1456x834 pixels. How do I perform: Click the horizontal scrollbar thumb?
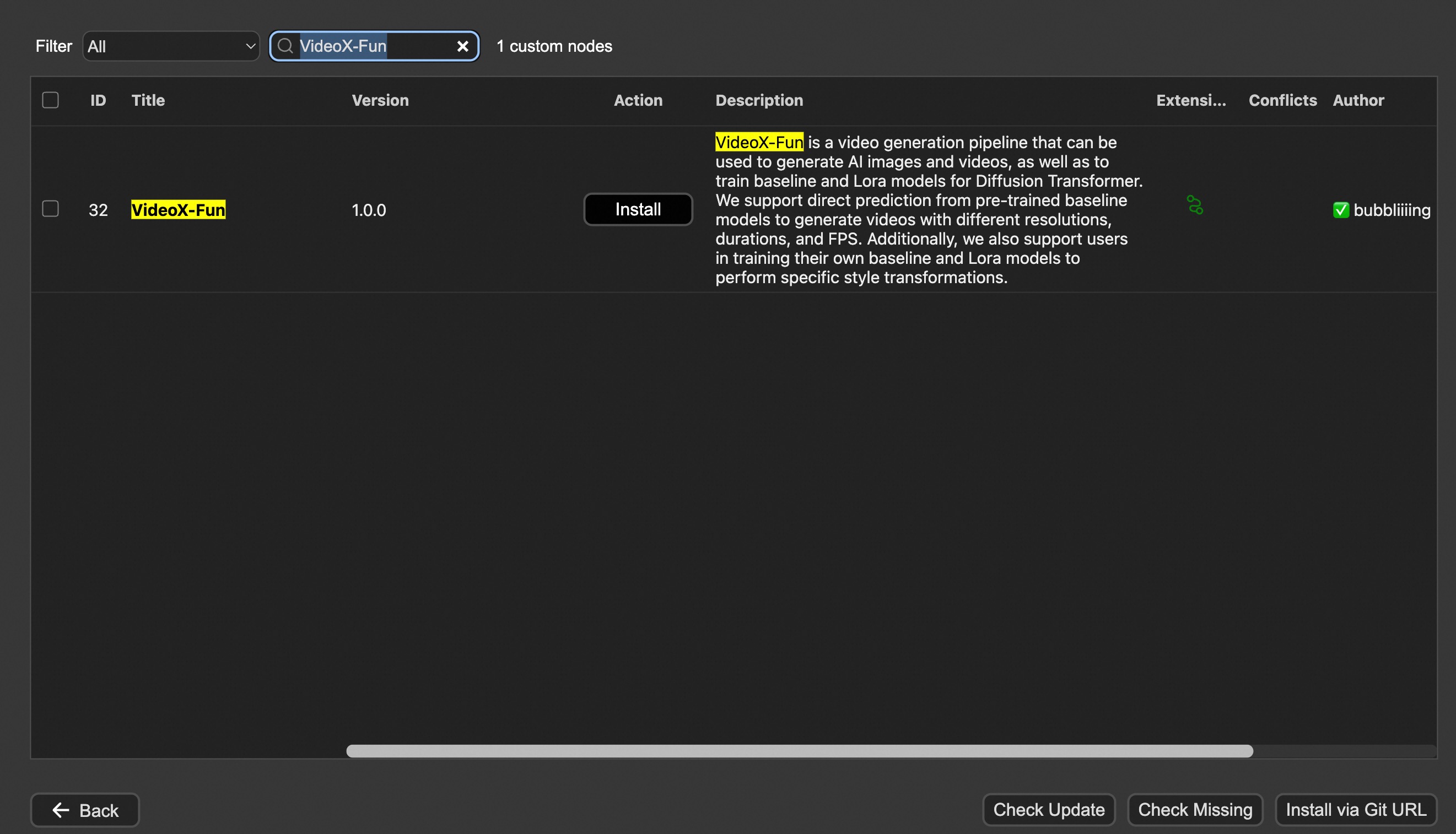[x=799, y=751]
